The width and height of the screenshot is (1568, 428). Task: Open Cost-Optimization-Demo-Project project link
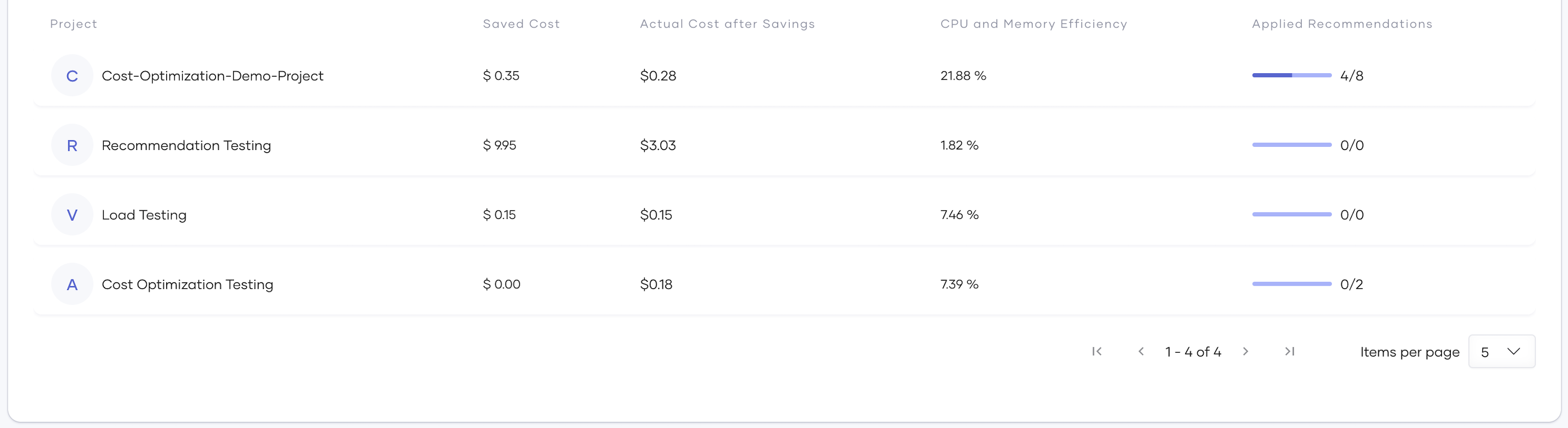[x=212, y=75]
